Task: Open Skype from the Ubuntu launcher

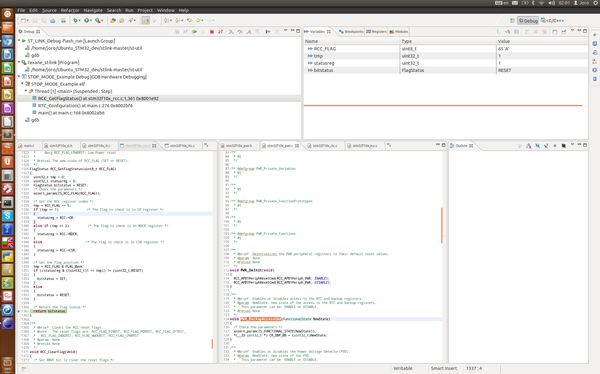Action: pyautogui.click(x=7, y=216)
